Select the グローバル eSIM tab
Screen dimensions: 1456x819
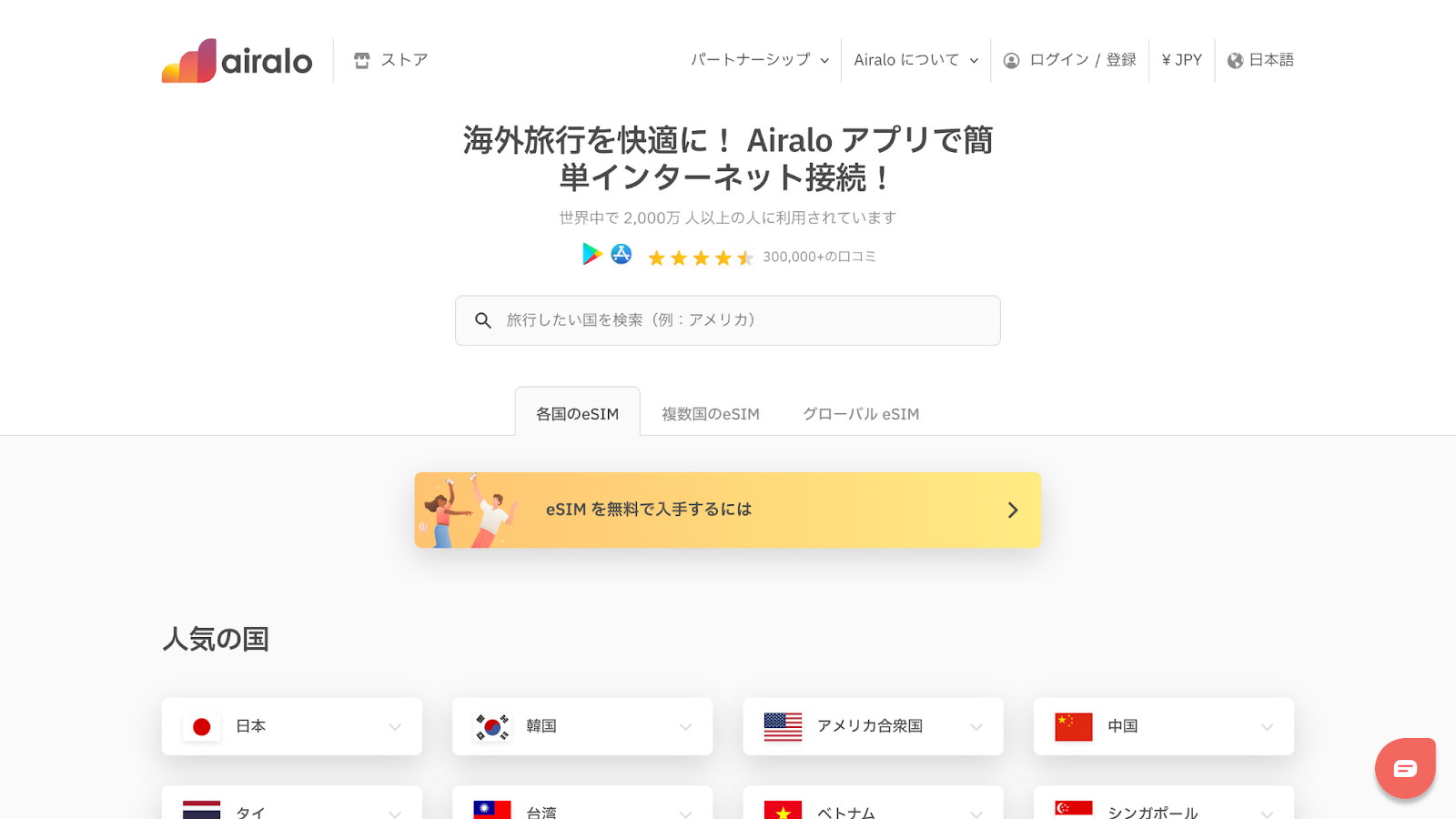[x=861, y=413]
